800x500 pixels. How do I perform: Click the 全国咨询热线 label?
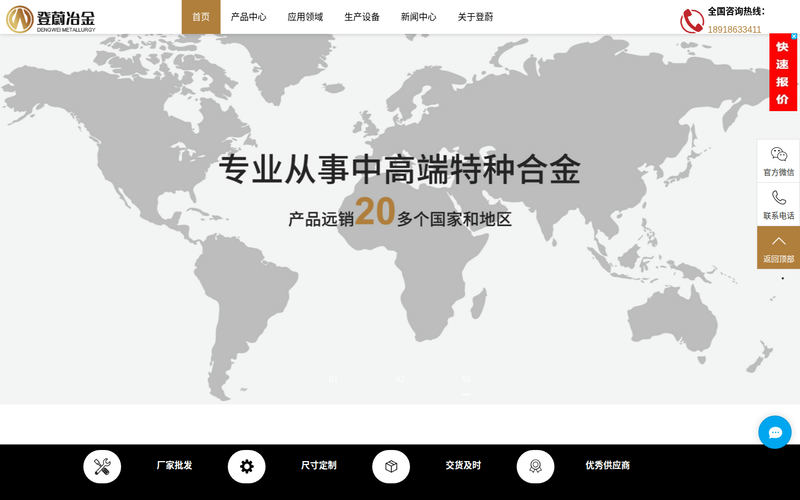click(736, 11)
